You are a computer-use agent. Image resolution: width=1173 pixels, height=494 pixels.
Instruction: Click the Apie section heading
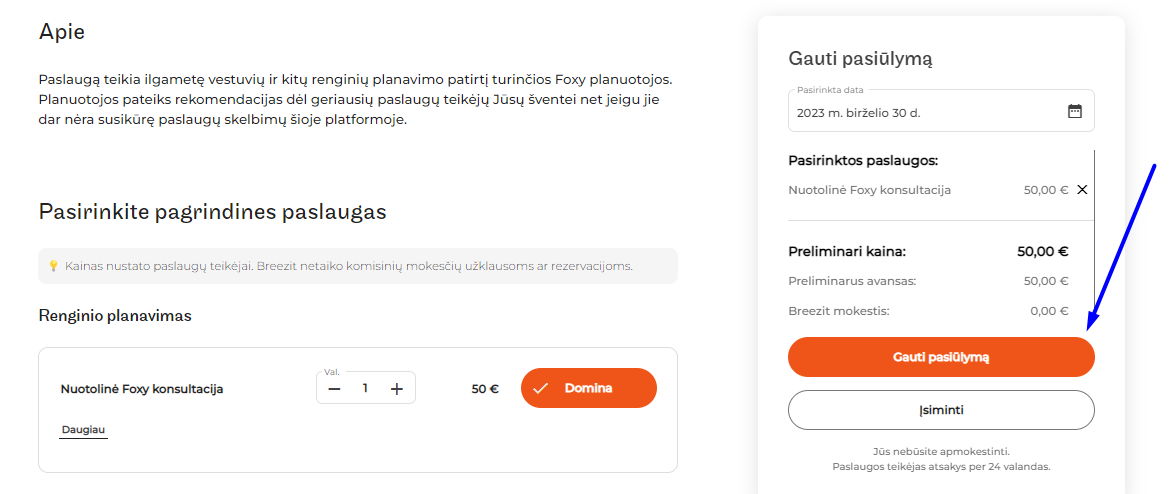point(61,32)
